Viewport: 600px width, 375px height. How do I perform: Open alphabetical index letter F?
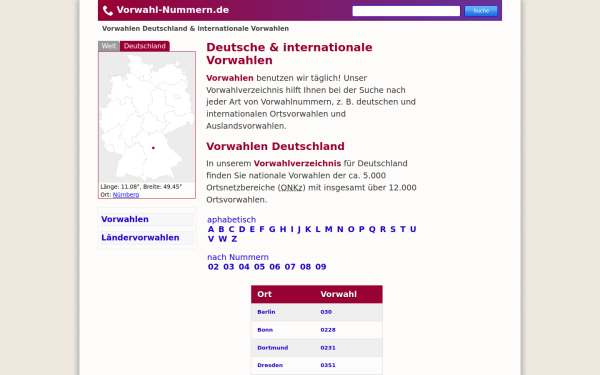(x=262, y=229)
